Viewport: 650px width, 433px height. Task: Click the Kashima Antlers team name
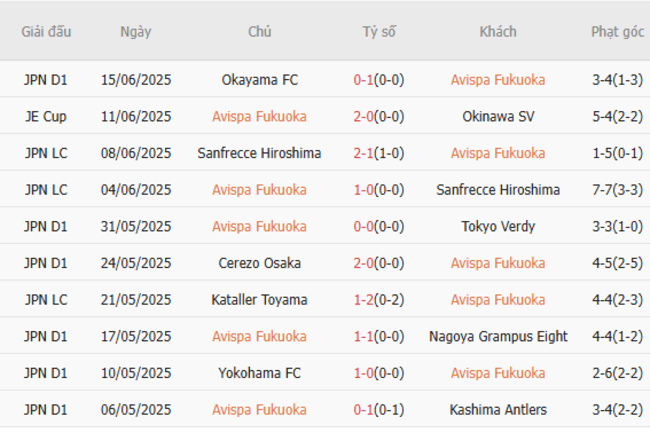498,410
